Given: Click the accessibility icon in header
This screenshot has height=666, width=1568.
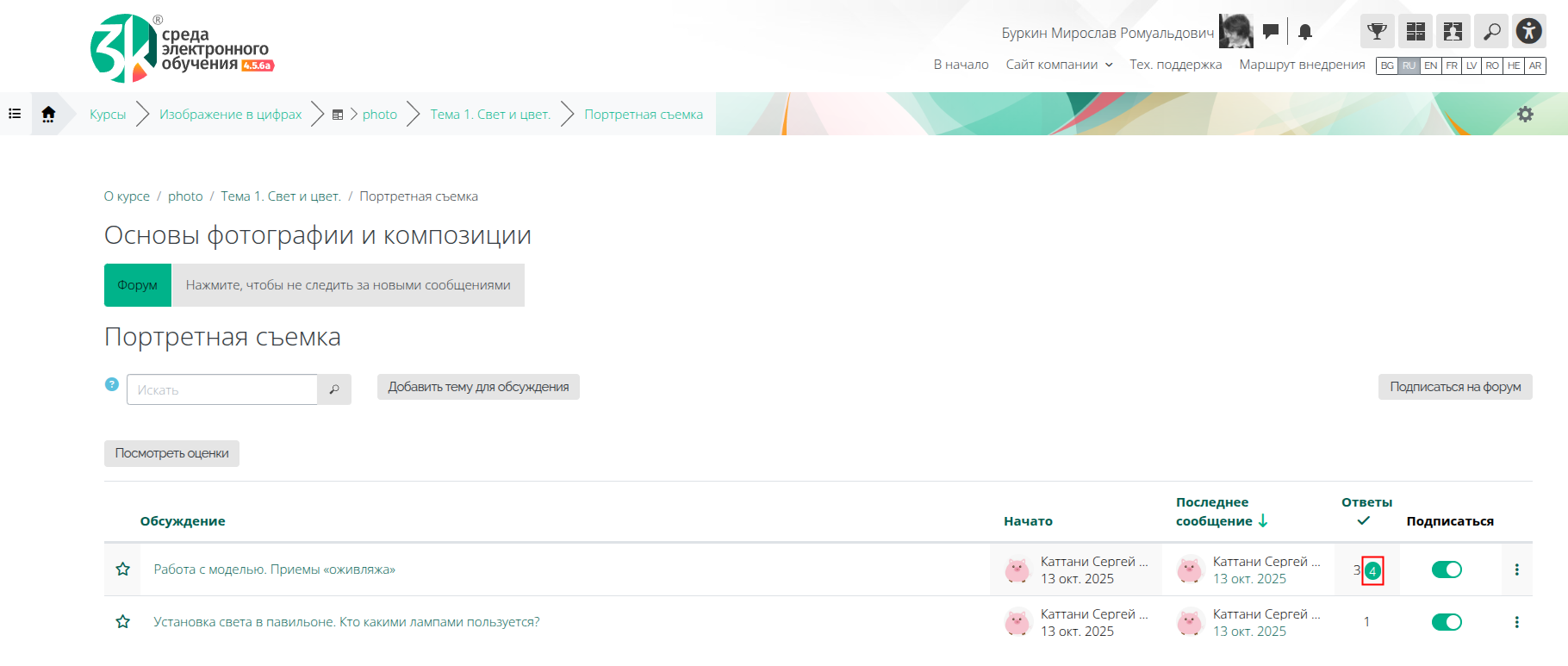Looking at the screenshot, I should pyautogui.click(x=1528, y=32).
